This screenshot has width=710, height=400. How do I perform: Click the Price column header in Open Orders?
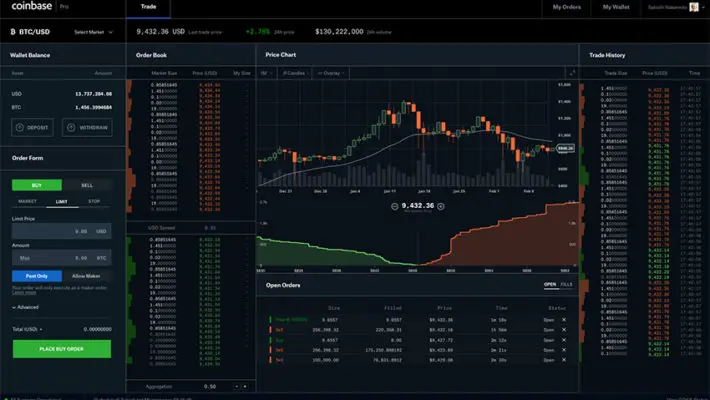(444, 308)
